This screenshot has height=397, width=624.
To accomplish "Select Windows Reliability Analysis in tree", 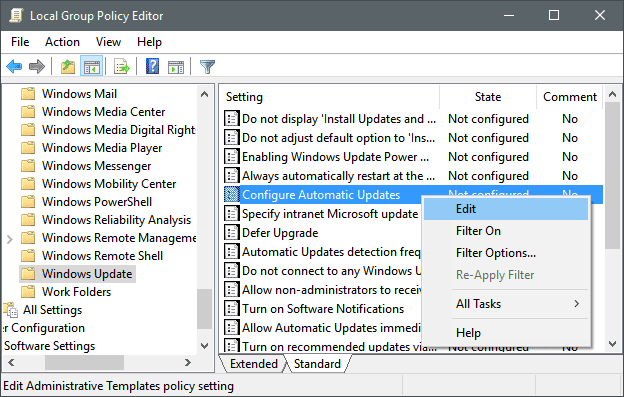I will 117,220.
